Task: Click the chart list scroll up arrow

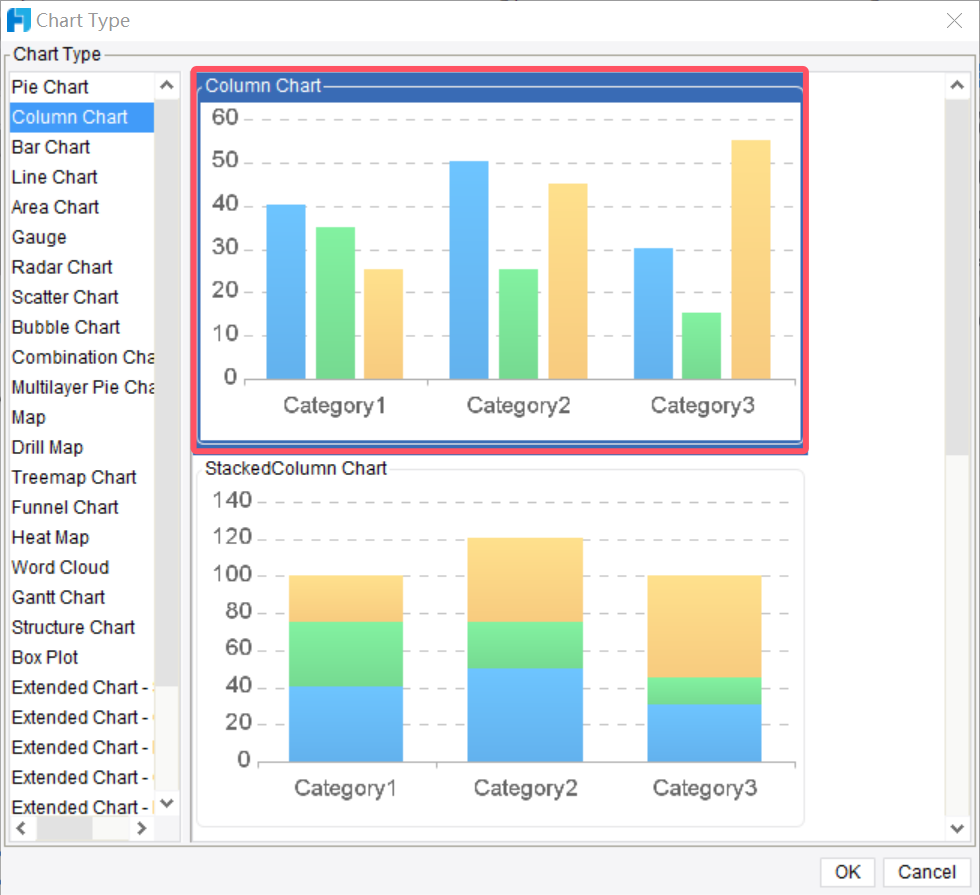Action: [167, 86]
